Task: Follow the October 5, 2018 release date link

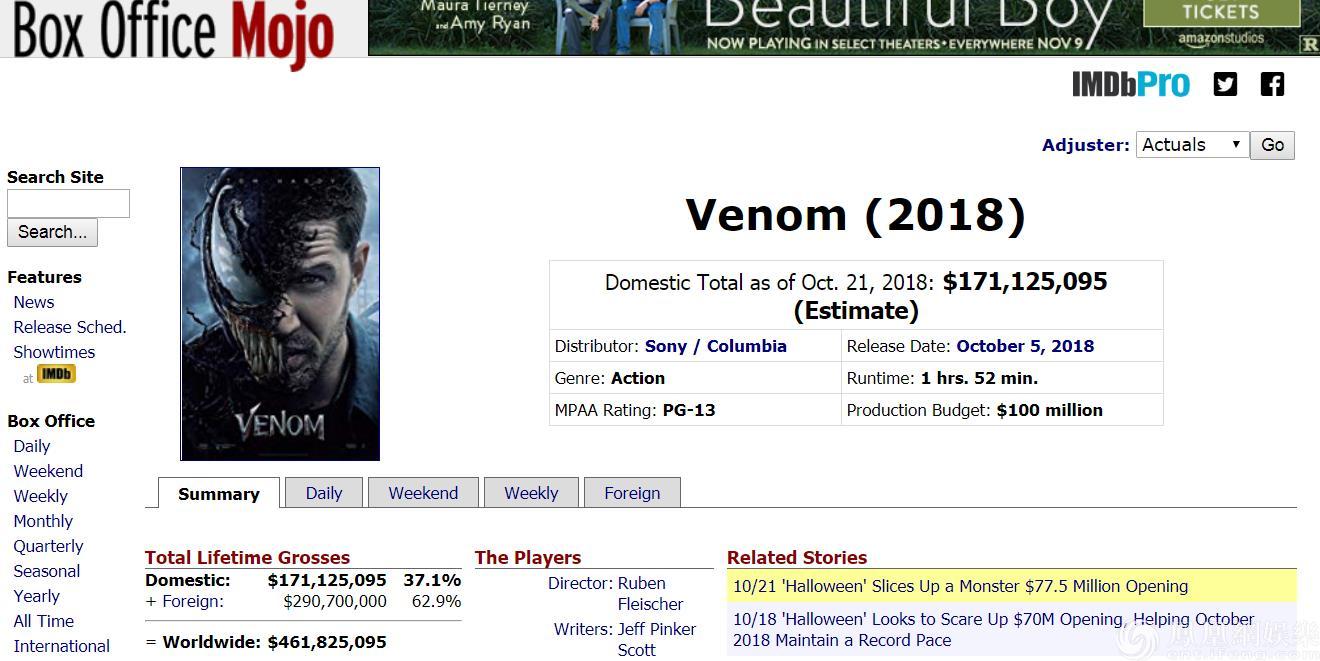Action: pyautogui.click(x=1025, y=346)
